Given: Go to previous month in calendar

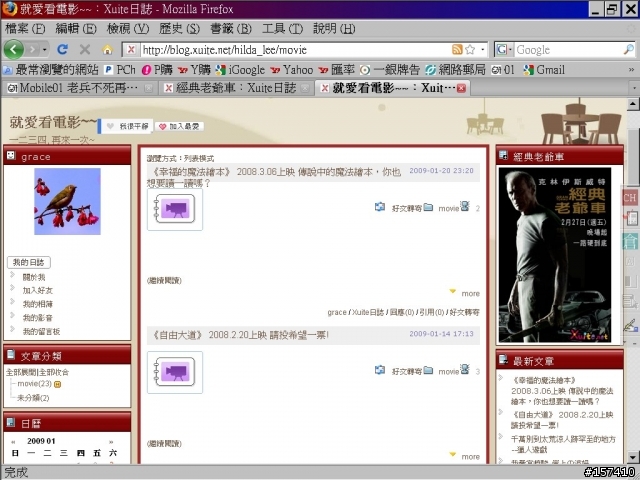Looking at the screenshot, I should (13, 442).
